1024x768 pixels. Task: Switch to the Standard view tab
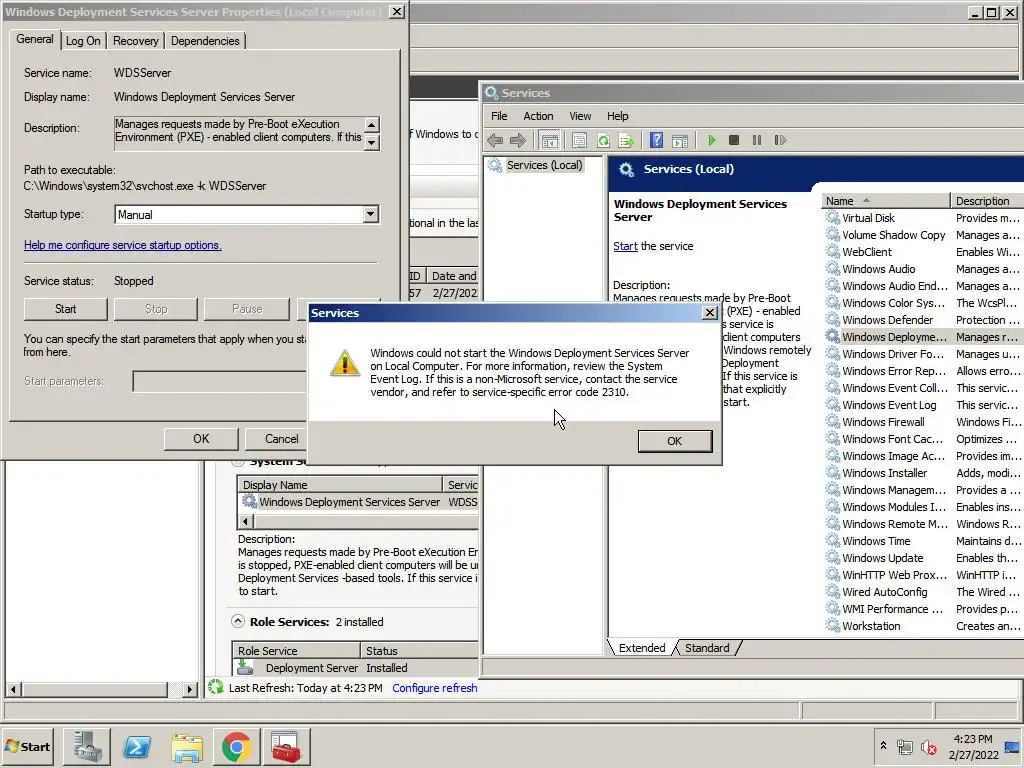click(x=707, y=648)
